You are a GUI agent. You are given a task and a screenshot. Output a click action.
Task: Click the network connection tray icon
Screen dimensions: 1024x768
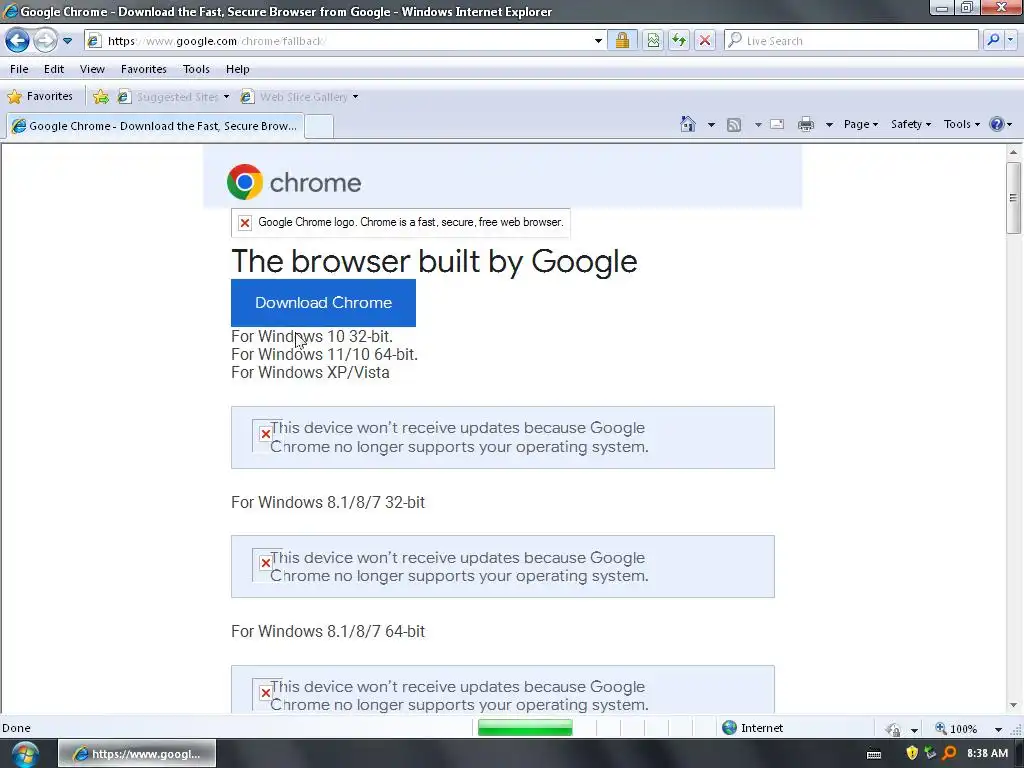(931, 754)
